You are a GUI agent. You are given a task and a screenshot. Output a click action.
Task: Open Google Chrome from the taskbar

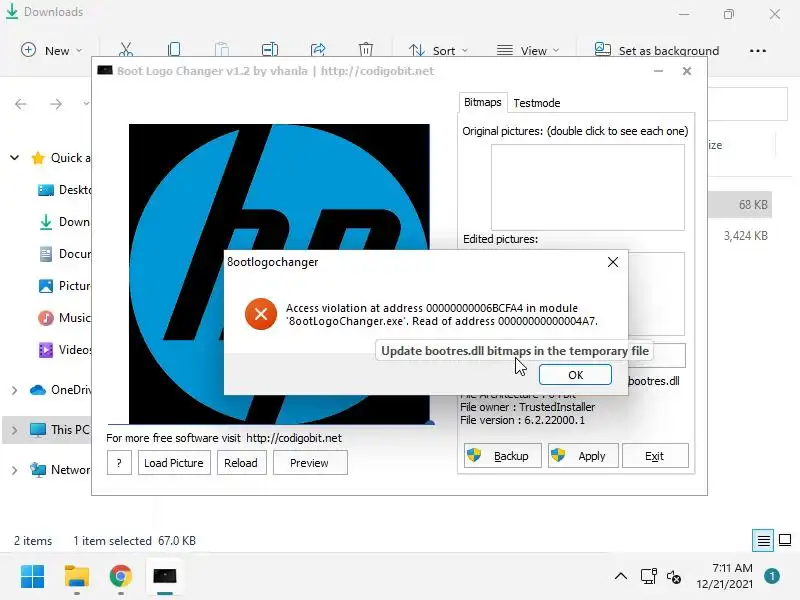pyautogui.click(x=120, y=577)
